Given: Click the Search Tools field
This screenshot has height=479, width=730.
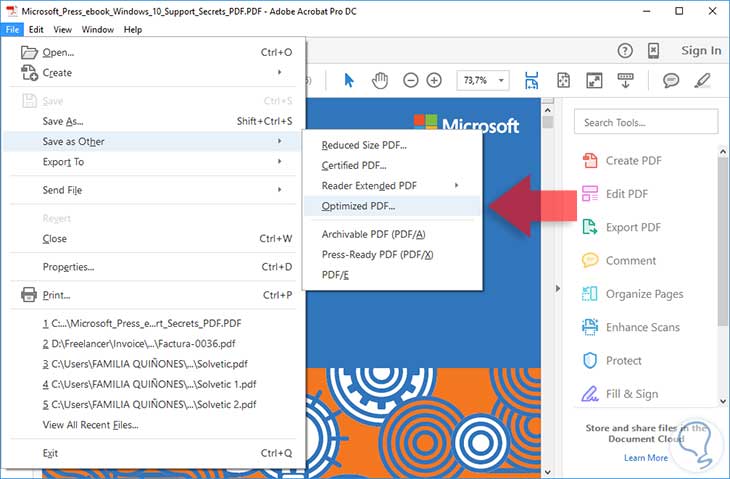Looking at the screenshot, I should pyautogui.click(x=646, y=122).
